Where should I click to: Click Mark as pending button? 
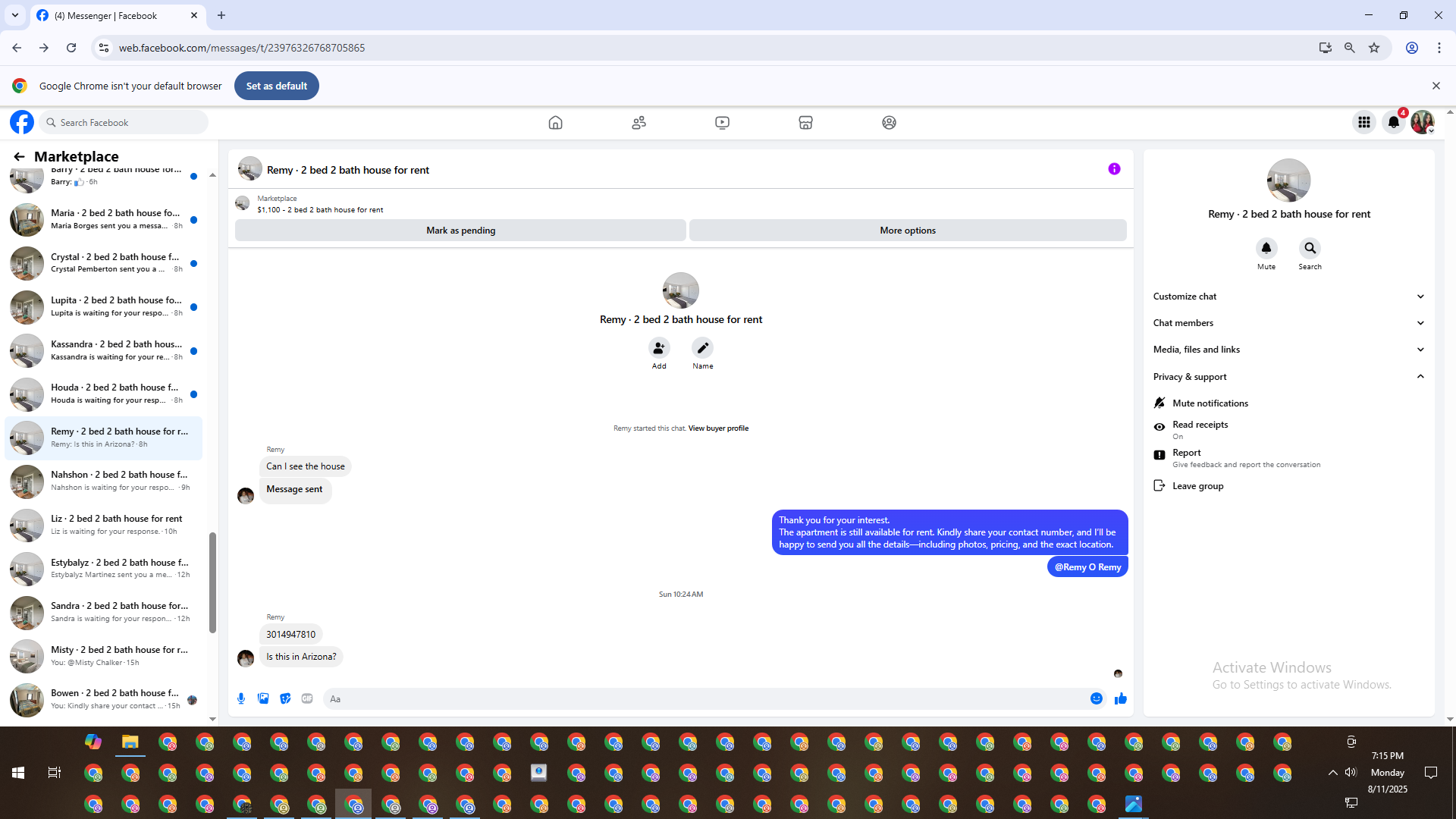coord(460,231)
